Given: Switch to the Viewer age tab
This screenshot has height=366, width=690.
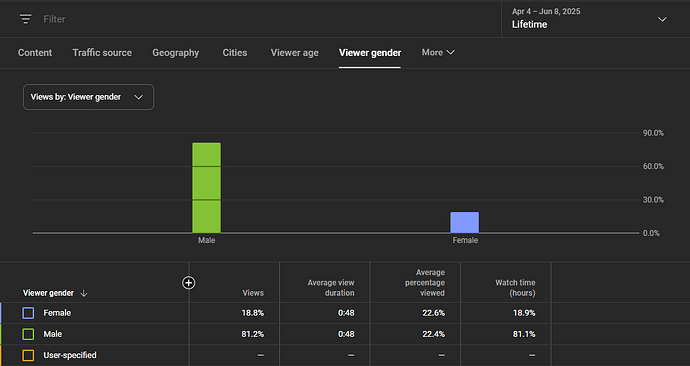Looking at the screenshot, I should [x=294, y=53].
